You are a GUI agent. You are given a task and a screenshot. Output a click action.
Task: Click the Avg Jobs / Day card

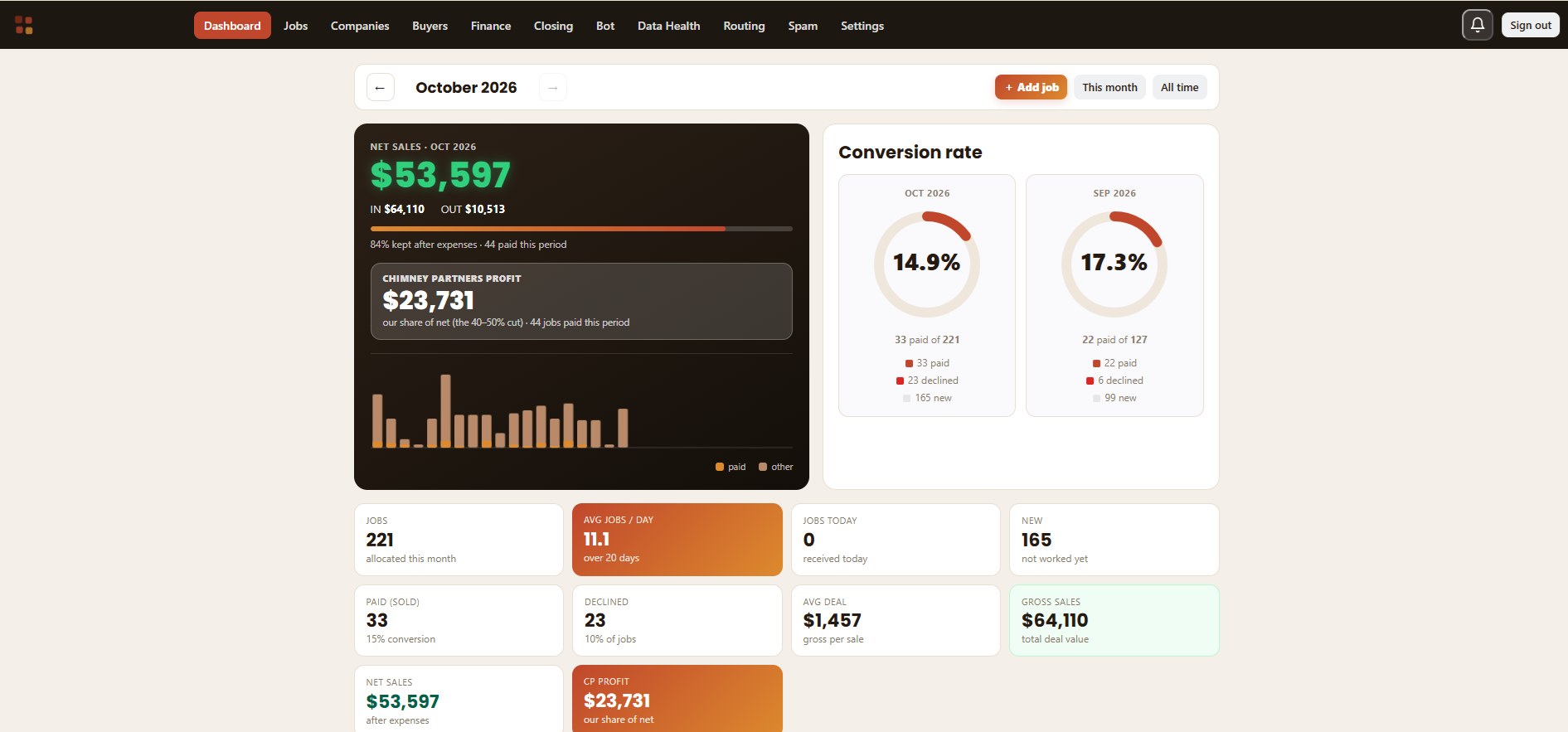(x=677, y=540)
